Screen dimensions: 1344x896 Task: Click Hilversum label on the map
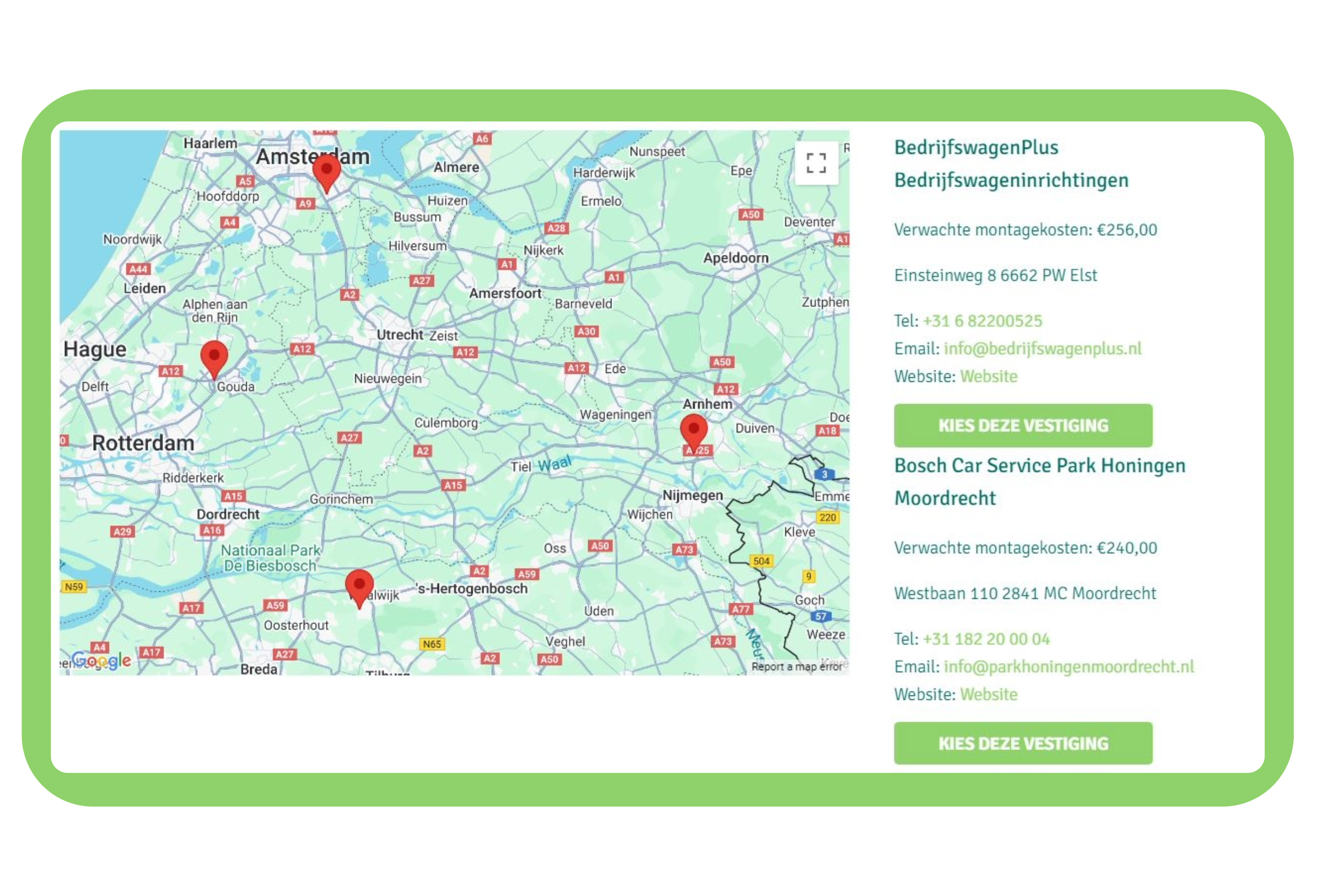click(x=417, y=246)
